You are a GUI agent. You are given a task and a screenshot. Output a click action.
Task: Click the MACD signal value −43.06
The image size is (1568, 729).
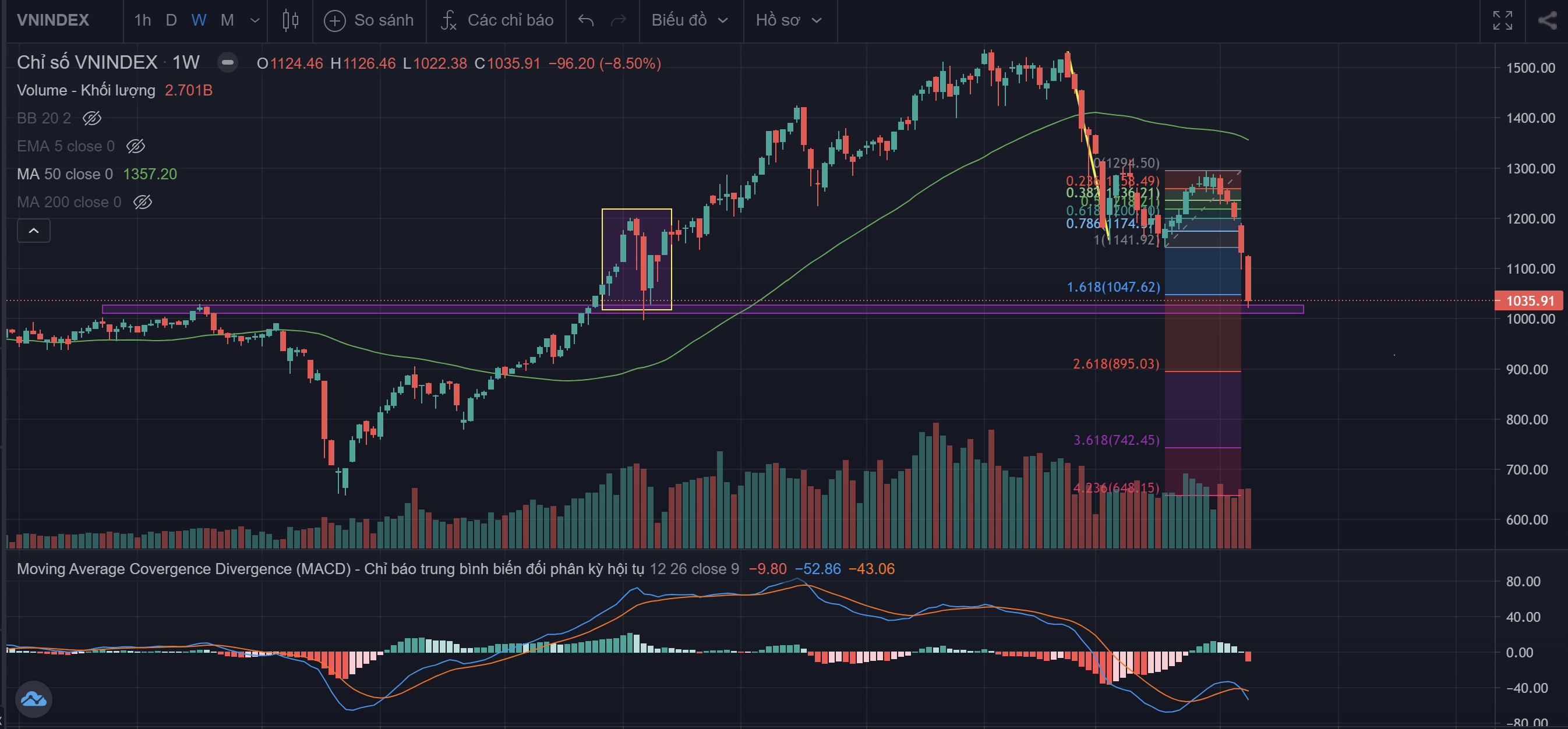click(x=871, y=568)
